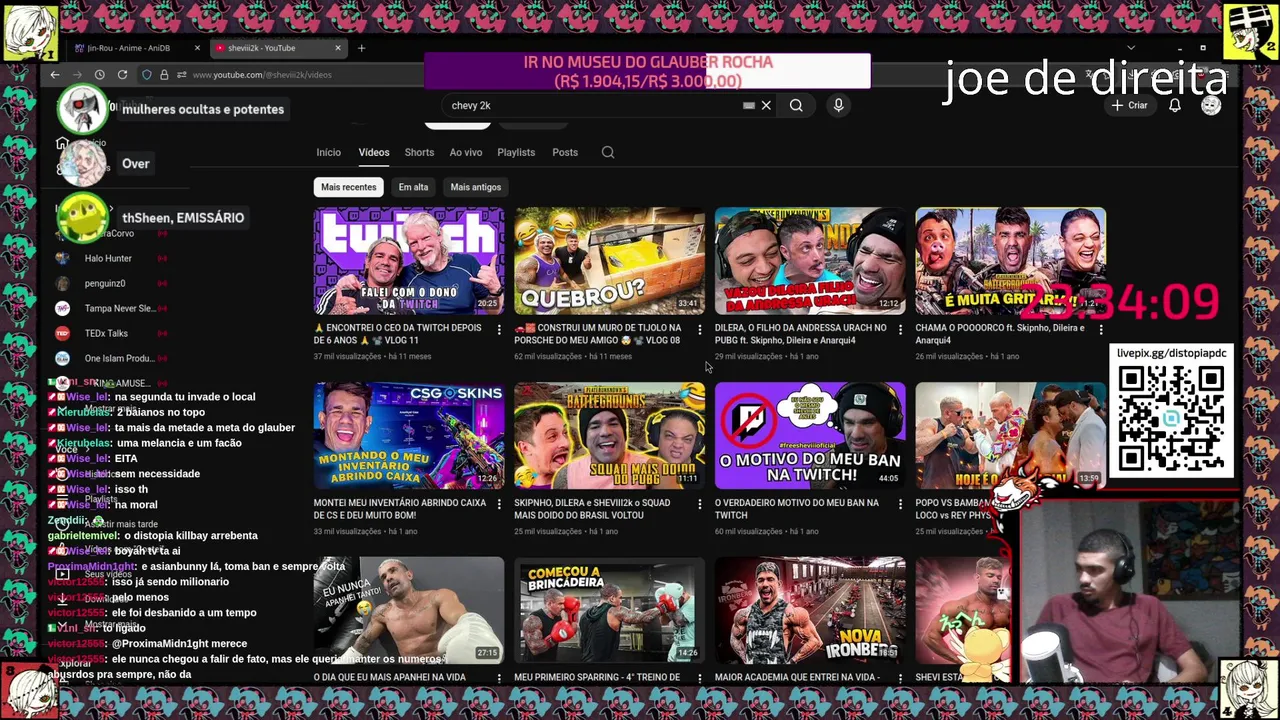Viewport: 1280px width, 720px height.
Task: Close the Jin-Rou AniDB tab
Action: [197, 48]
